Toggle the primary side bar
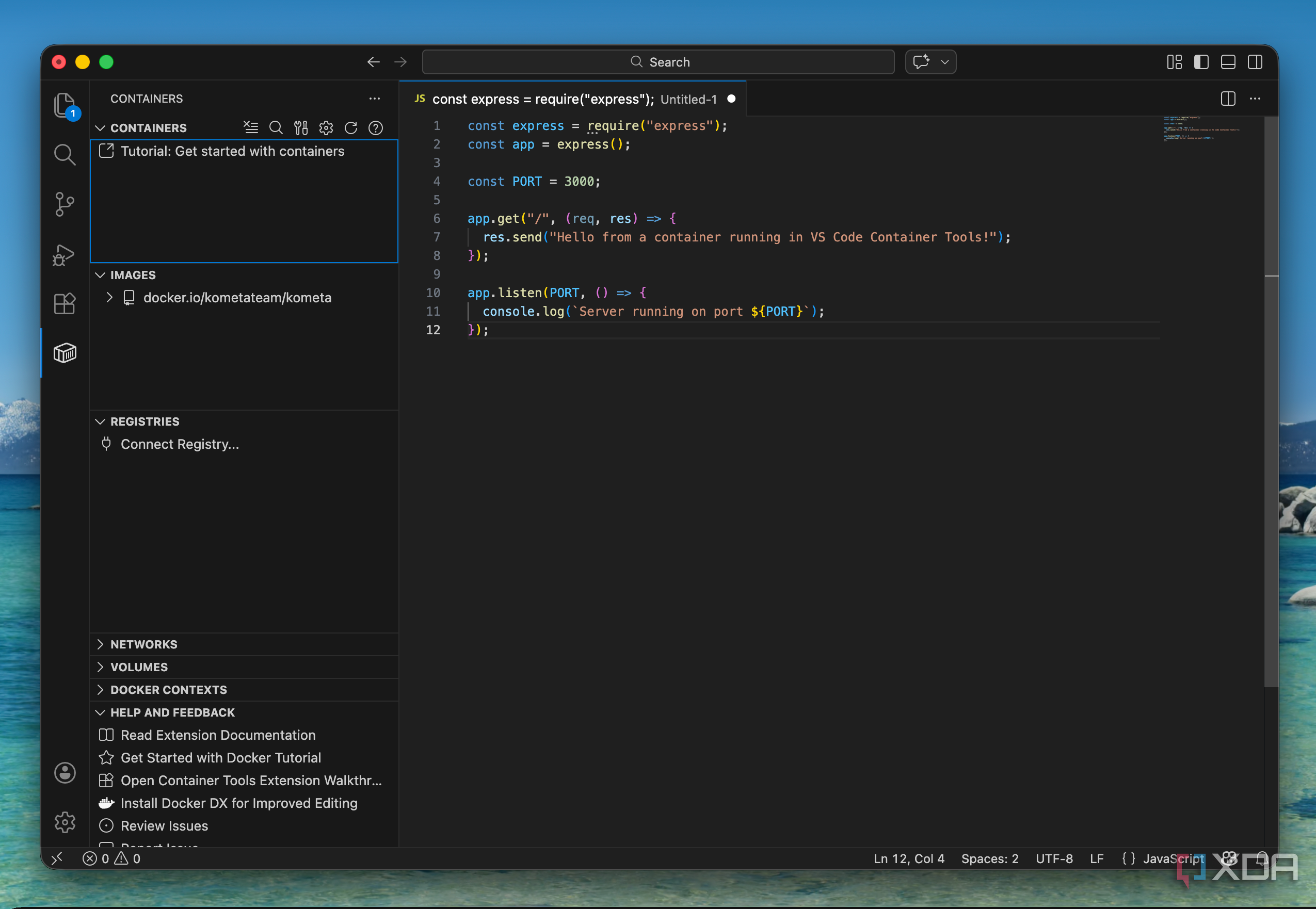The height and width of the screenshot is (909, 1316). pyautogui.click(x=1201, y=61)
